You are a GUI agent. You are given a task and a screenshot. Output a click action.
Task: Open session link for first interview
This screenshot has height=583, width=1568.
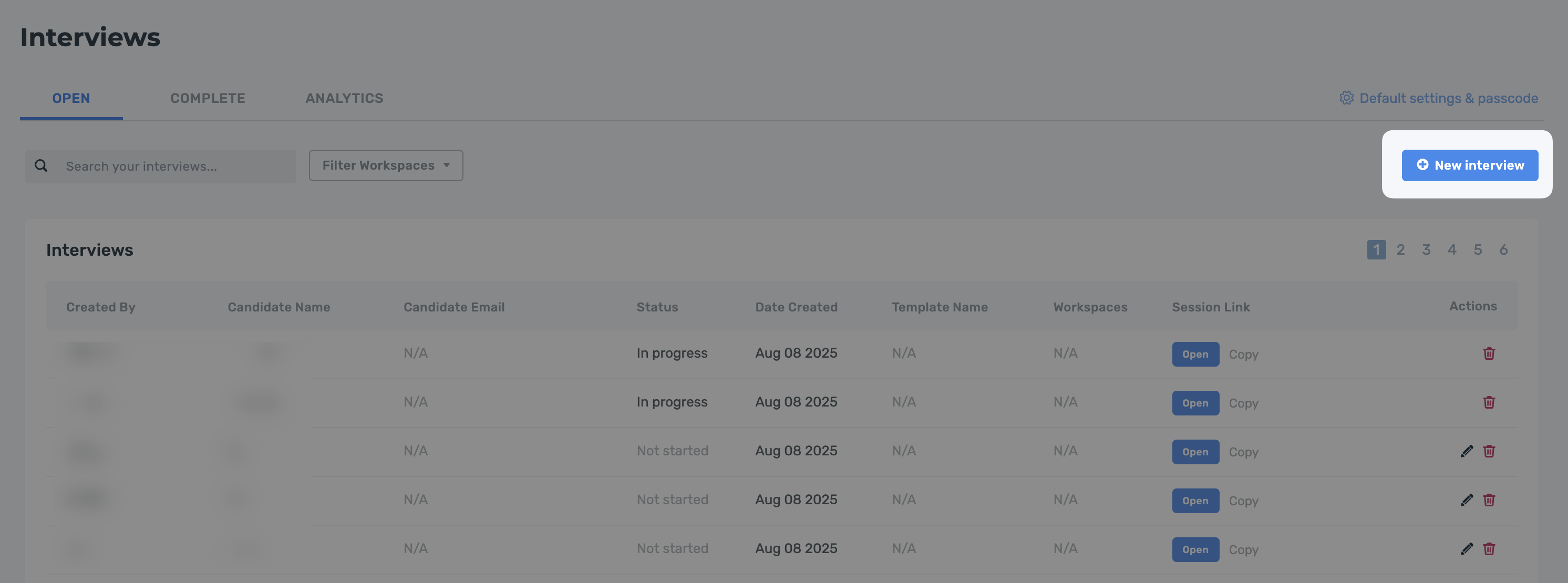[1195, 354]
